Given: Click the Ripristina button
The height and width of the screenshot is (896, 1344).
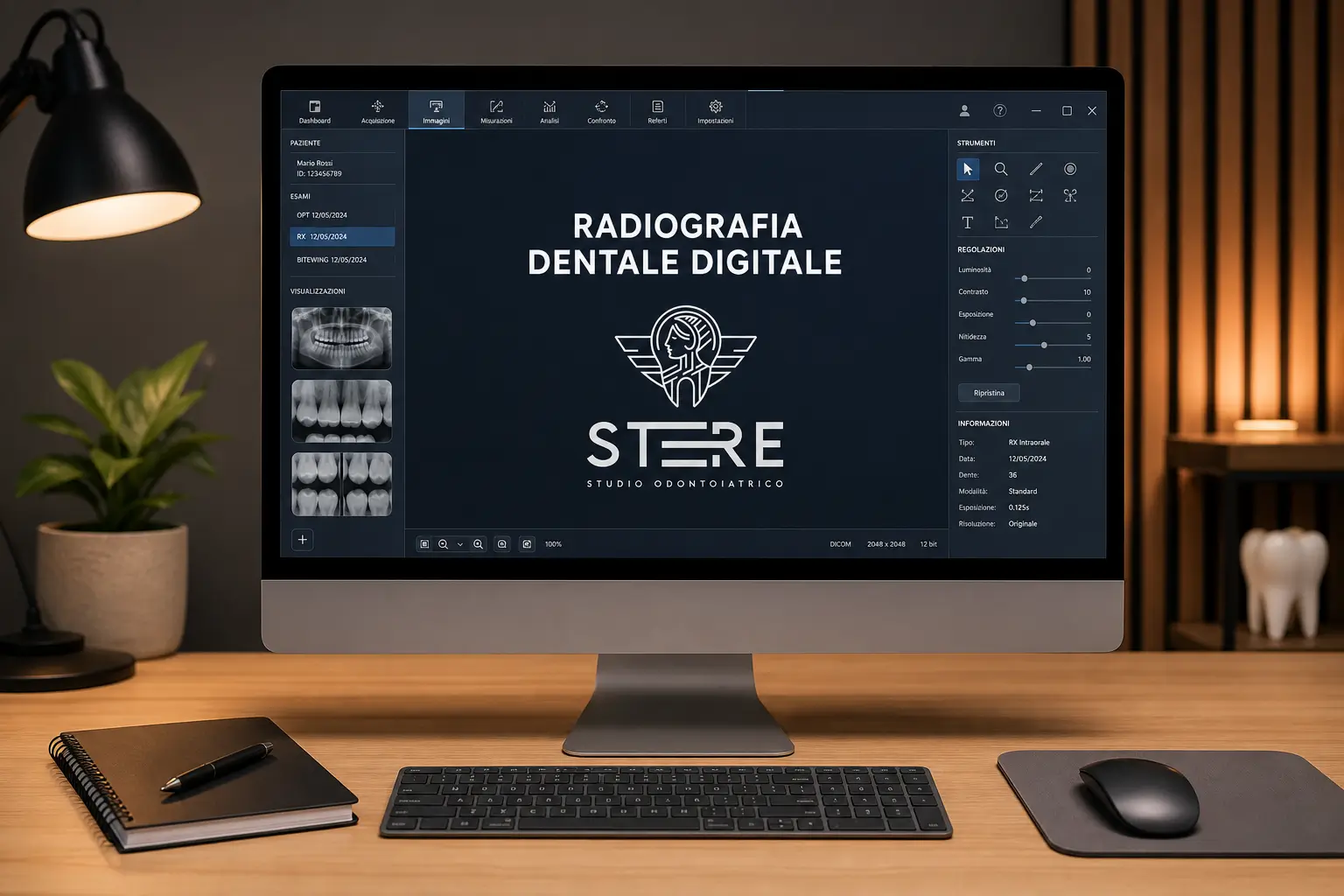Looking at the screenshot, I should (x=989, y=393).
